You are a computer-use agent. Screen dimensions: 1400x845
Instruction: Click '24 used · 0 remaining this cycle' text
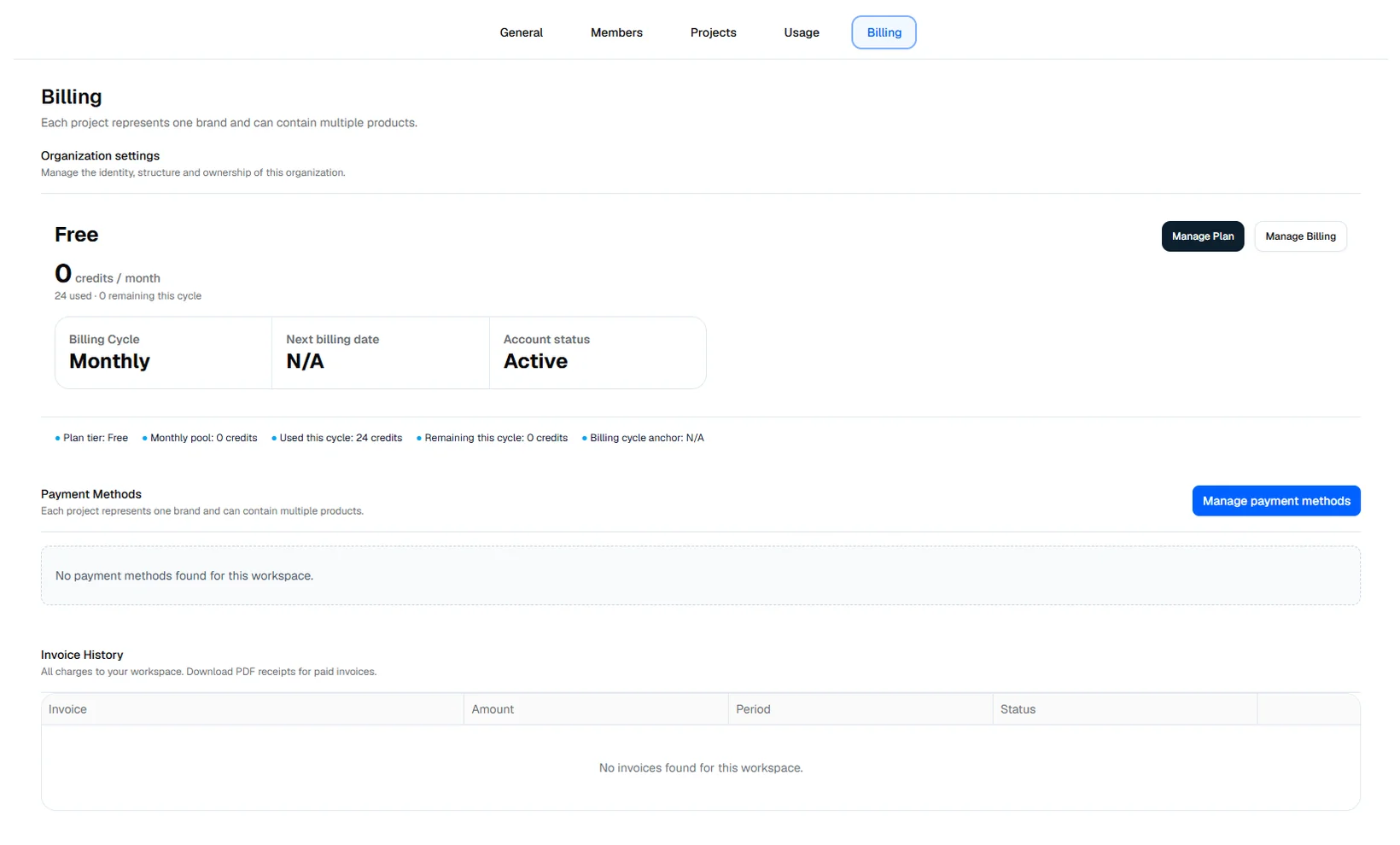[128, 296]
